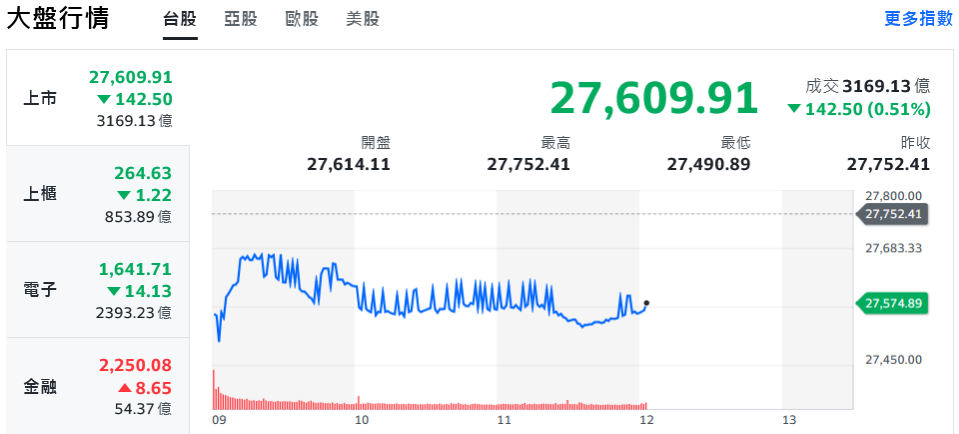Click the down arrow in 上櫃 row
The image size is (959, 434).
pyautogui.click(x=124, y=195)
